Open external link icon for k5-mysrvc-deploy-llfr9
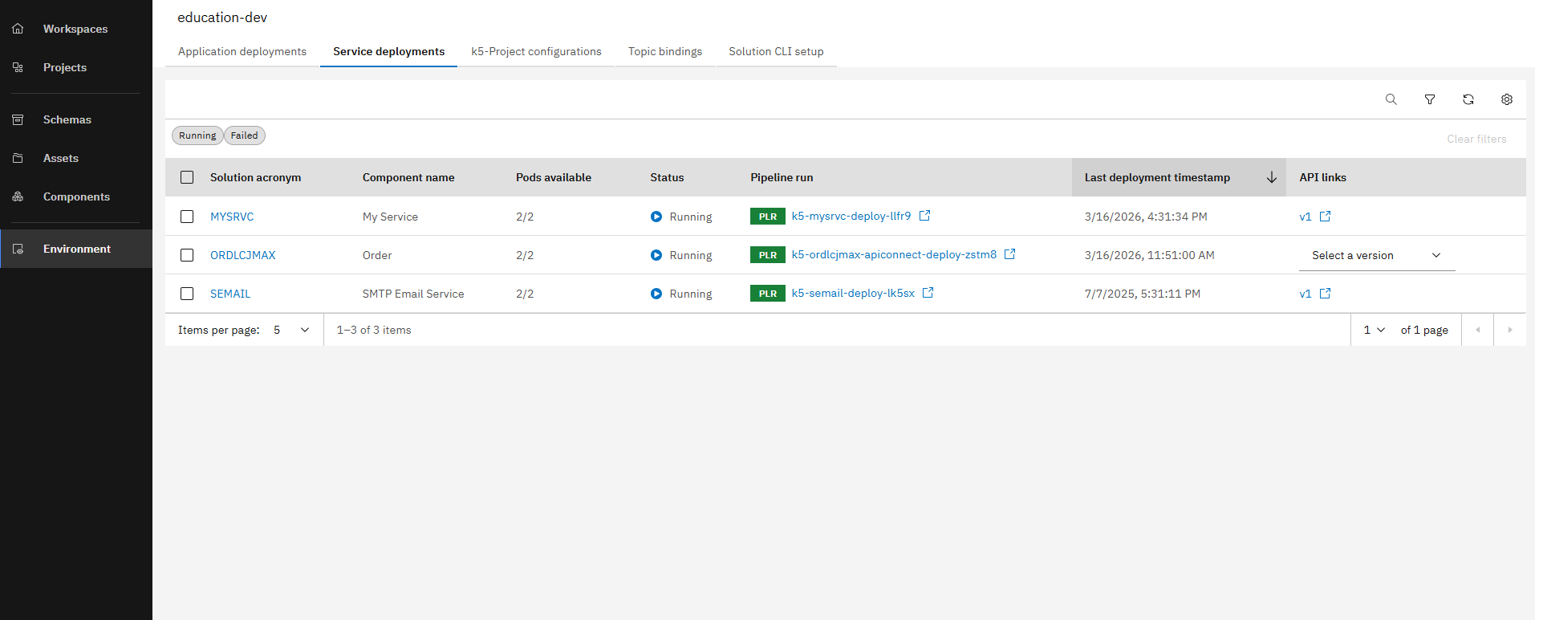The width and height of the screenshot is (1544, 620). 925,216
